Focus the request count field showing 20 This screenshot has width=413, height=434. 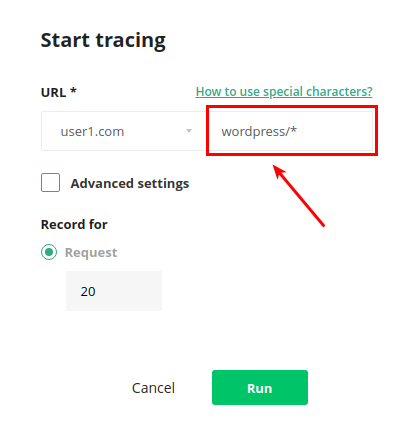coord(114,291)
